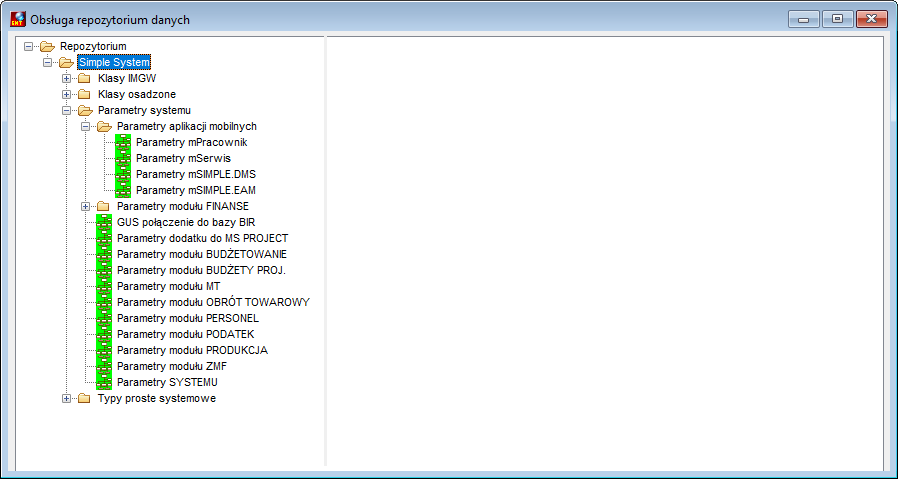Click Parametry modułu FINANSE folder icon
898x479 pixels.
tap(103, 206)
